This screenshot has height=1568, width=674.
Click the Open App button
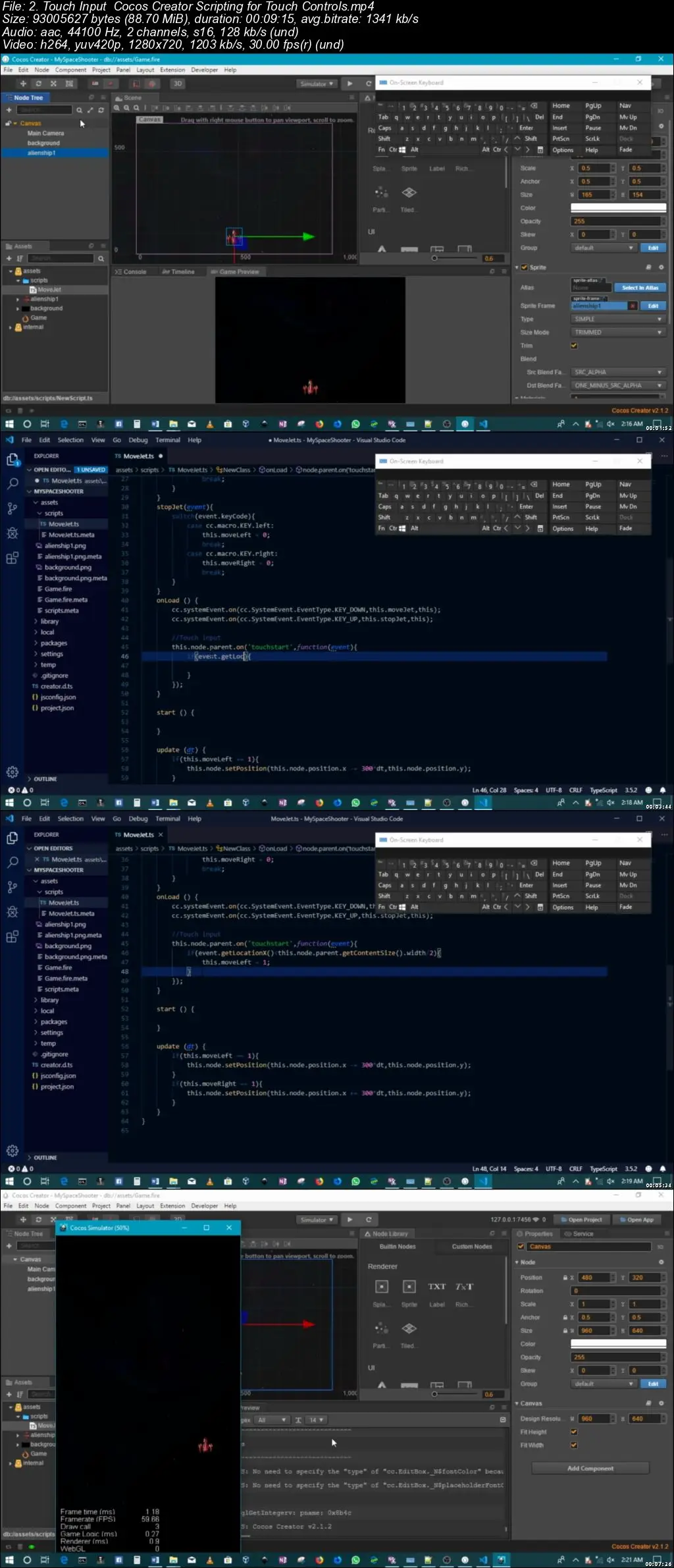[x=636, y=1220]
